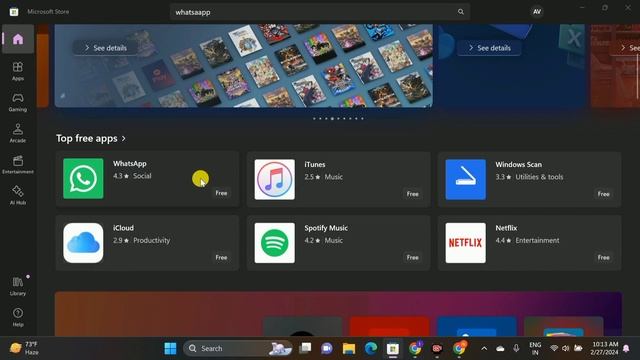Image resolution: width=640 pixels, height=360 pixels.
Task: Open the WhatsApp title text
Action: (130, 164)
